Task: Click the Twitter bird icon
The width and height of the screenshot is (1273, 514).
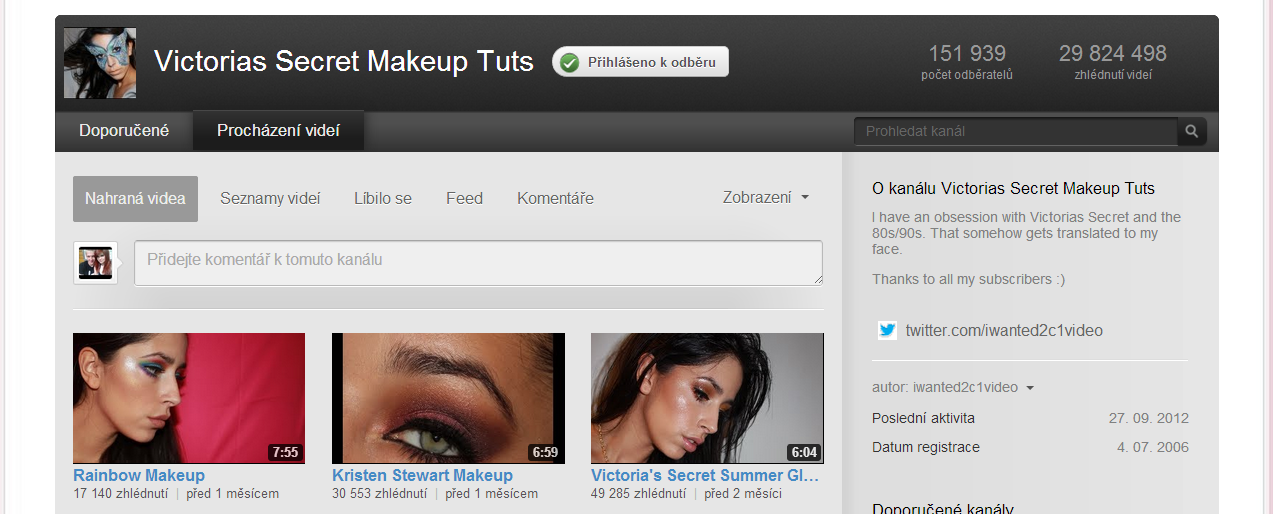Action: (x=887, y=330)
